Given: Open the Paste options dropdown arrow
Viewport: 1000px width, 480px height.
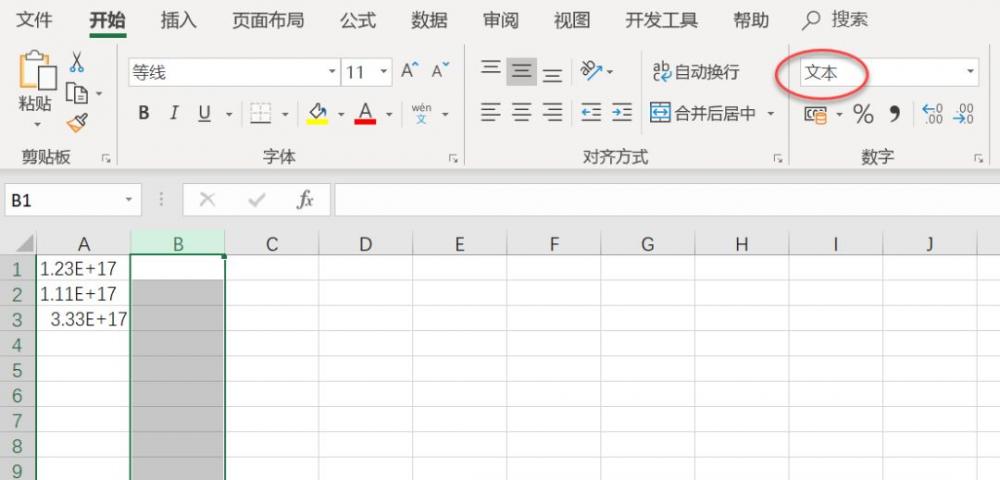Looking at the screenshot, I should click(x=38, y=125).
